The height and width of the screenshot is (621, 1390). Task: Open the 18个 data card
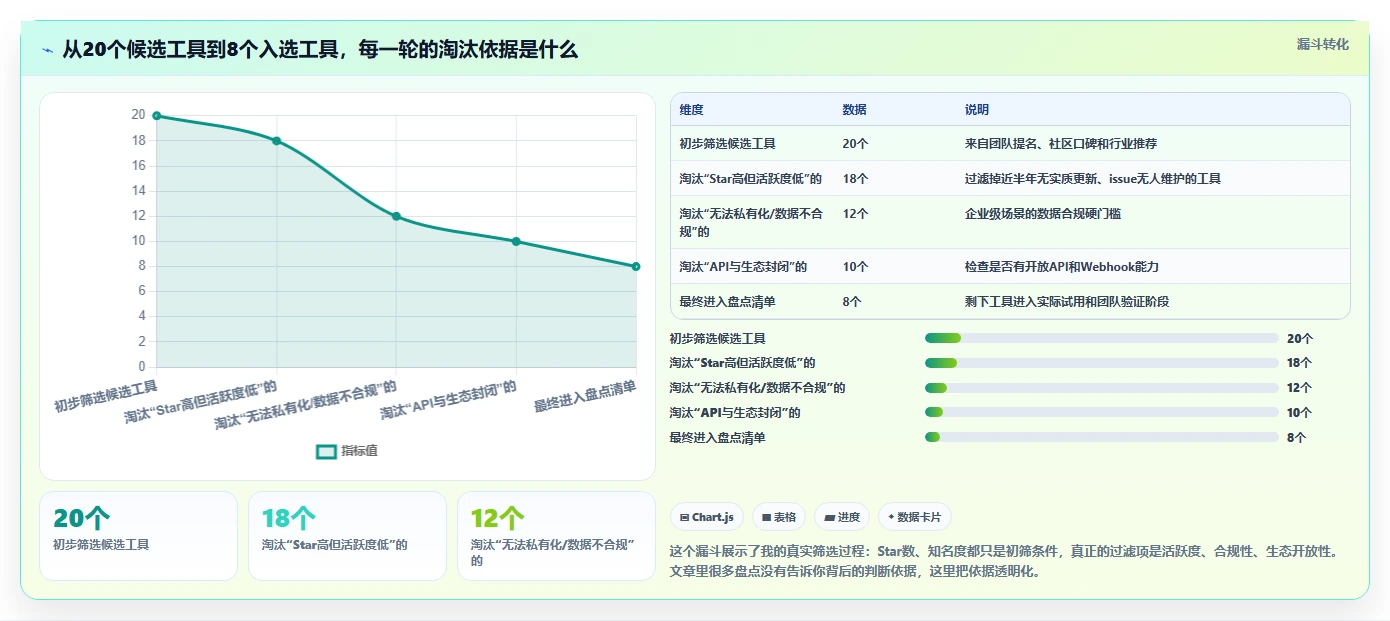click(347, 535)
